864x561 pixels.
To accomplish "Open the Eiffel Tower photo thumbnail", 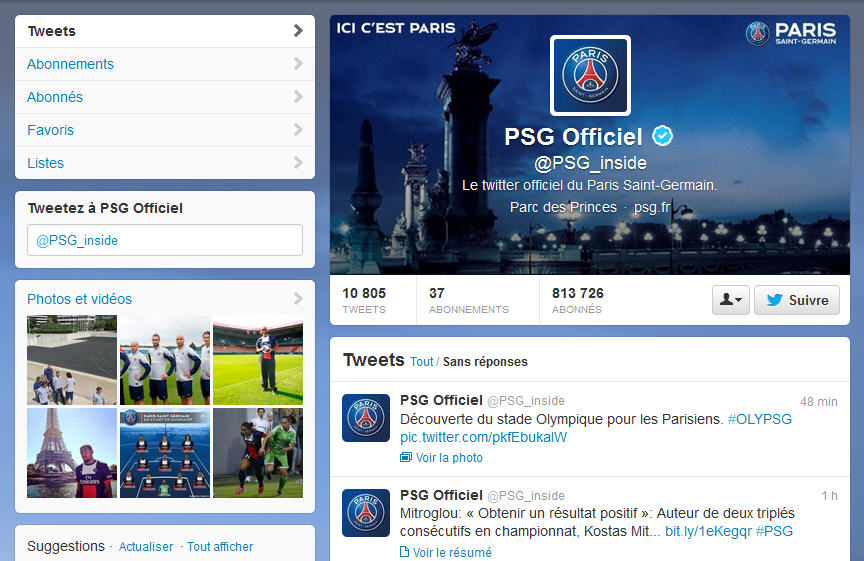I will coord(72,453).
